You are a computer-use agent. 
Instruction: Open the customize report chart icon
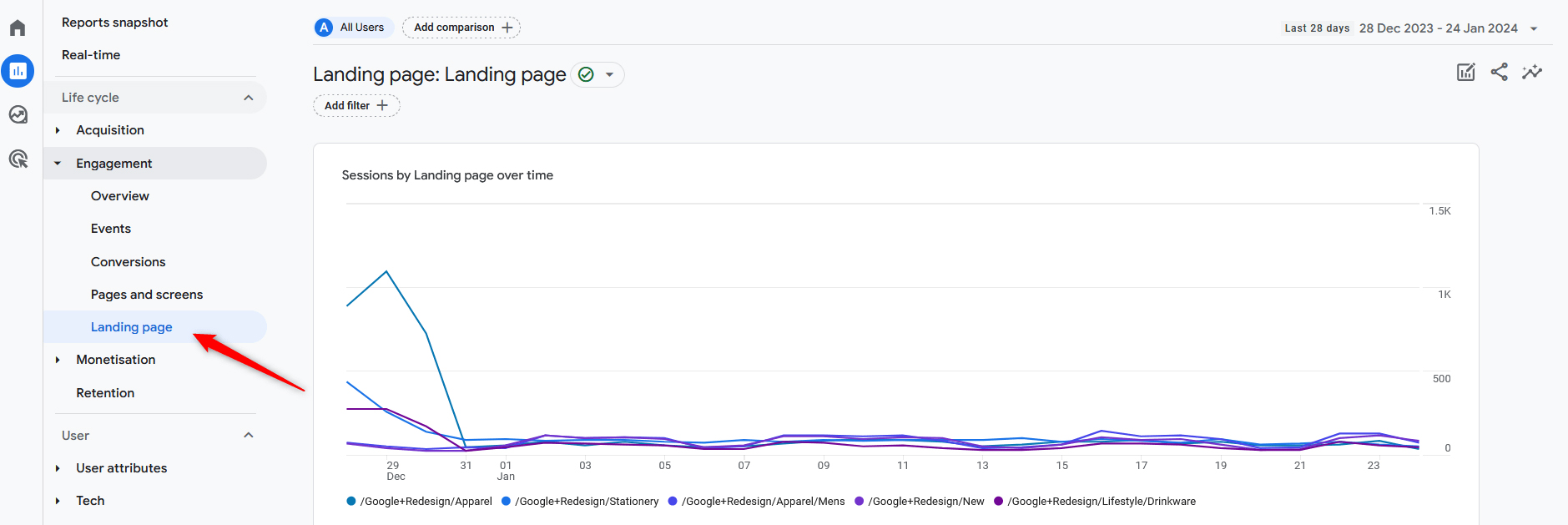tap(1466, 72)
